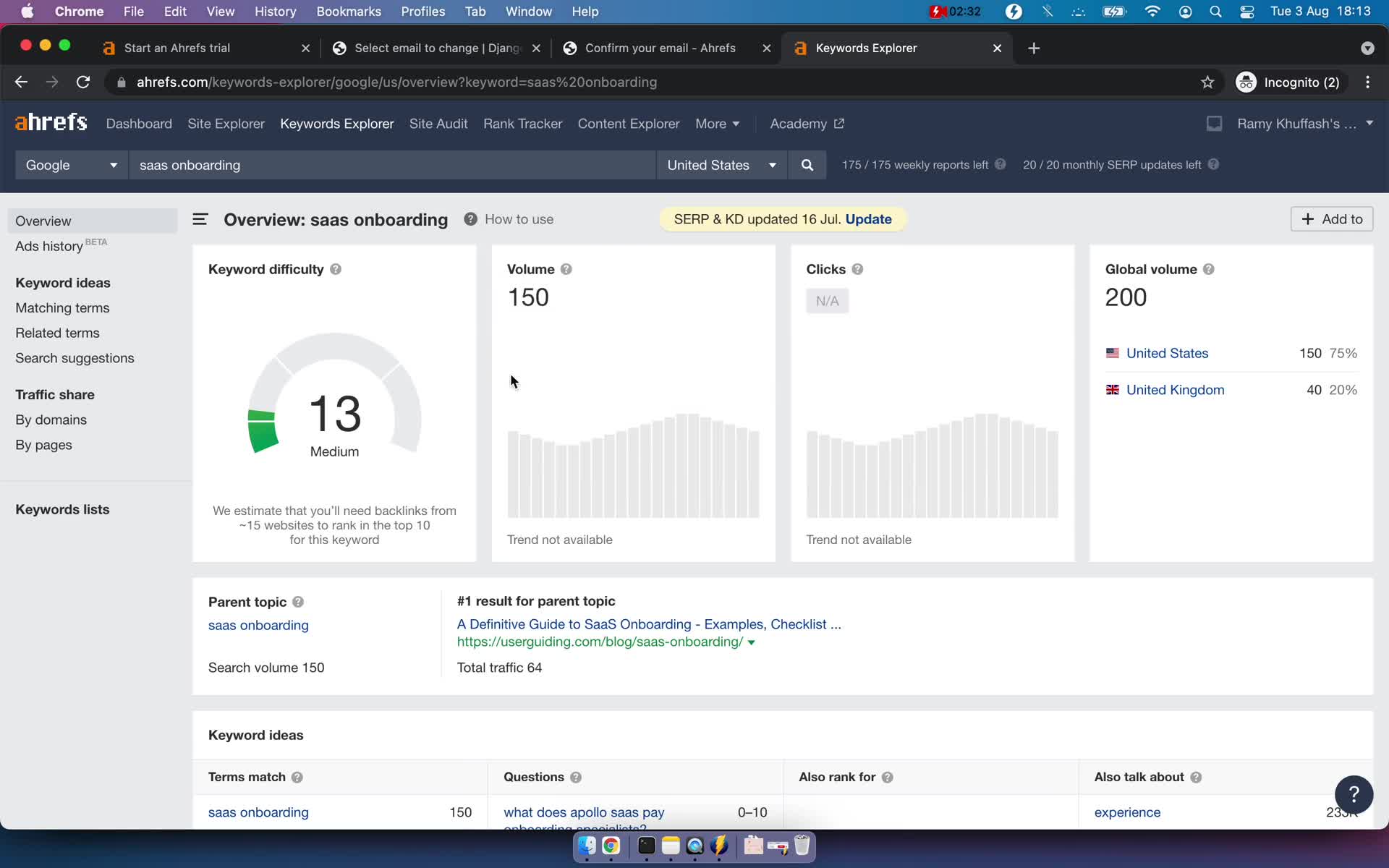Open the Definitive Guide to SaaS Onboarding result
The image size is (1389, 868).
[649, 624]
